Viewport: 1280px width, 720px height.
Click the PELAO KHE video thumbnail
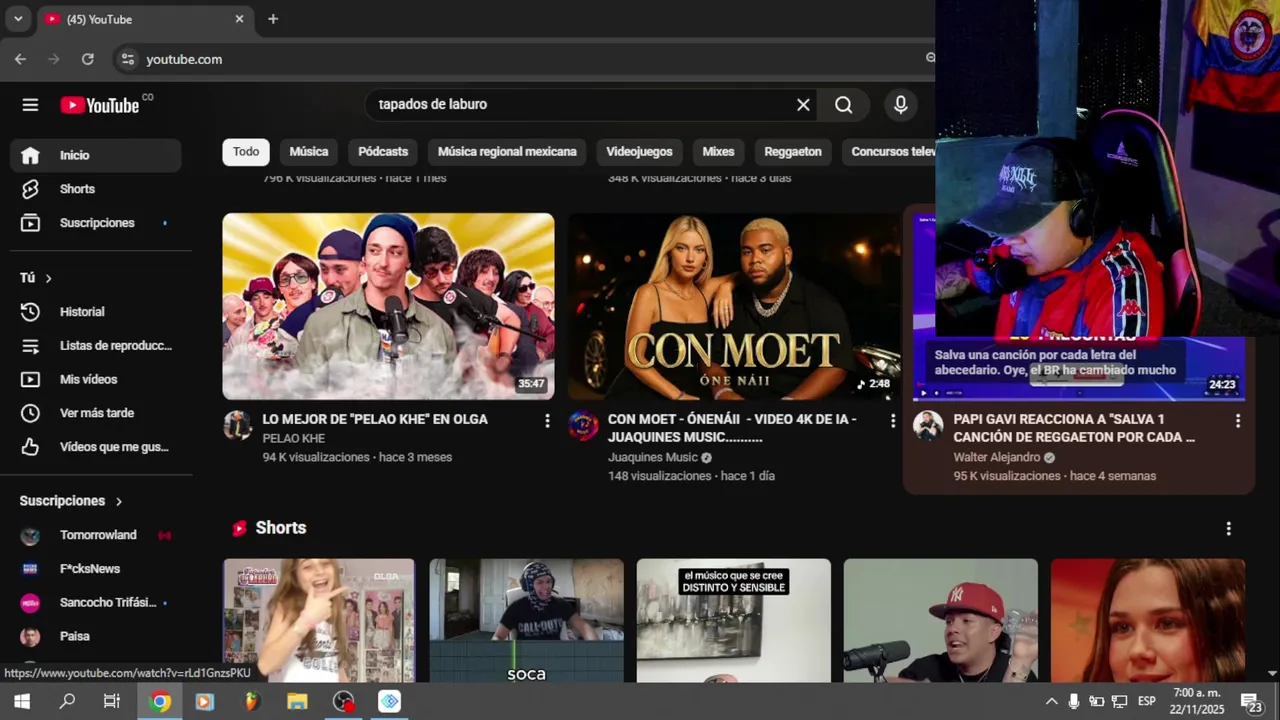point(388,306)
